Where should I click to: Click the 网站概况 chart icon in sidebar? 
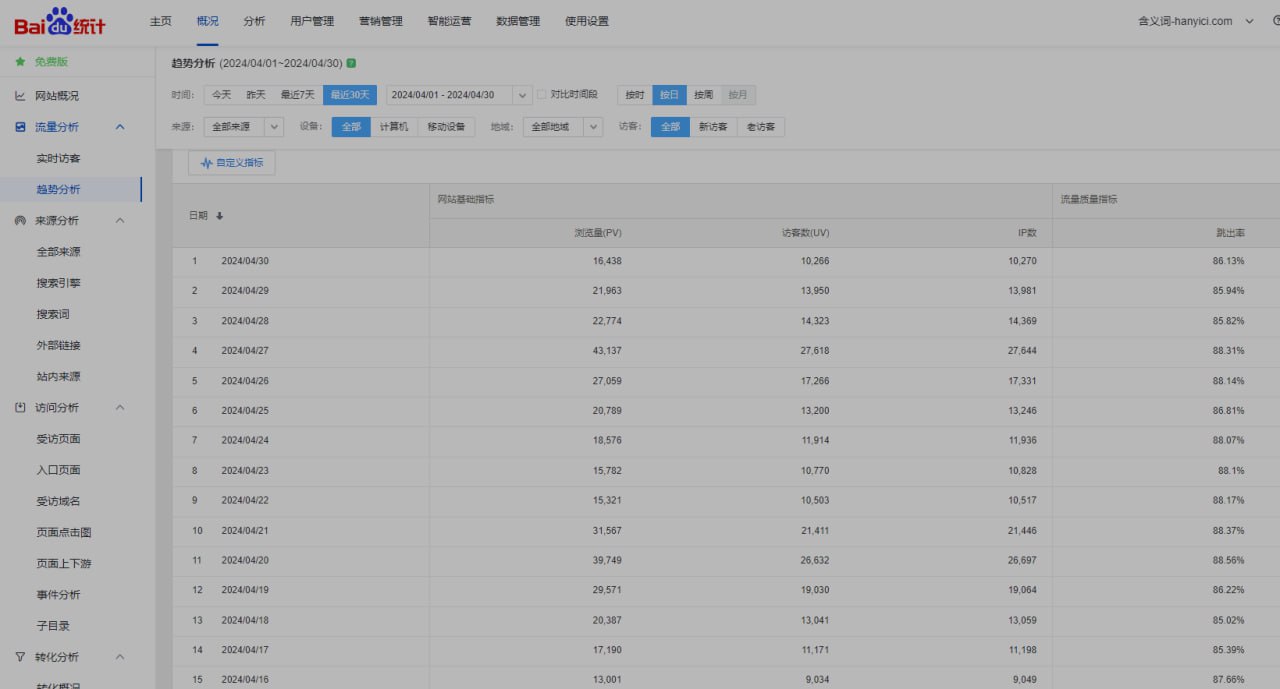tap(20, 96)
